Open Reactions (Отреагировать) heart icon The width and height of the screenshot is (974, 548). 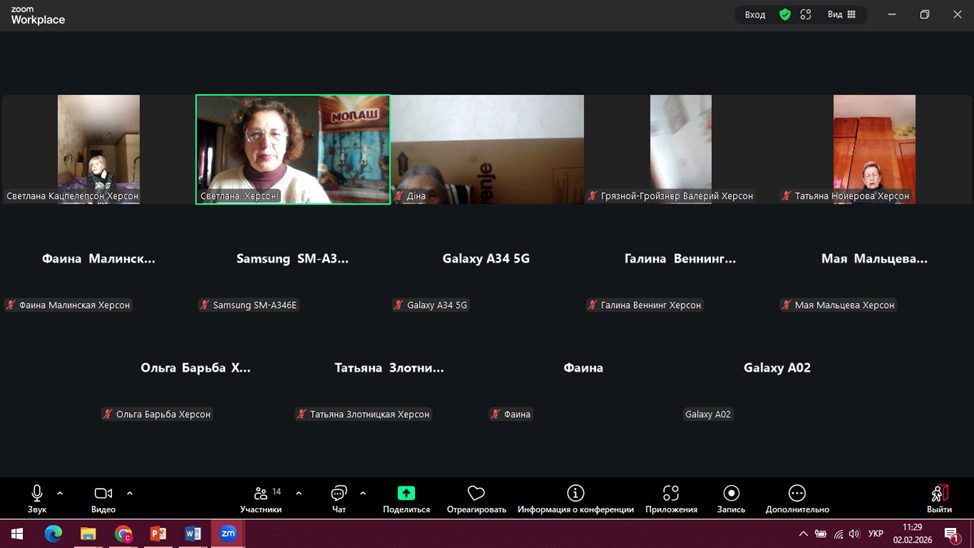click(x=476, y=493)
